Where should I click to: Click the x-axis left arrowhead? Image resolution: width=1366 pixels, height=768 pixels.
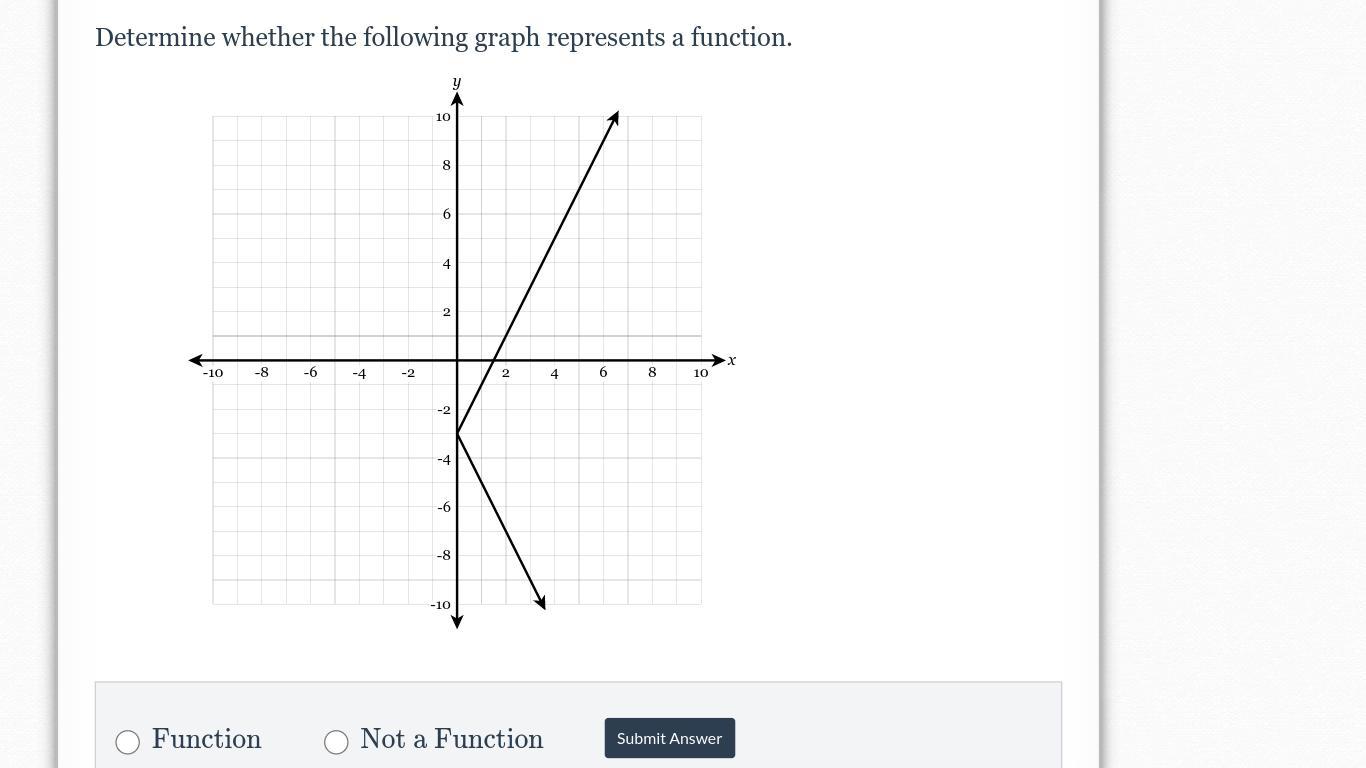pos(196,360)
